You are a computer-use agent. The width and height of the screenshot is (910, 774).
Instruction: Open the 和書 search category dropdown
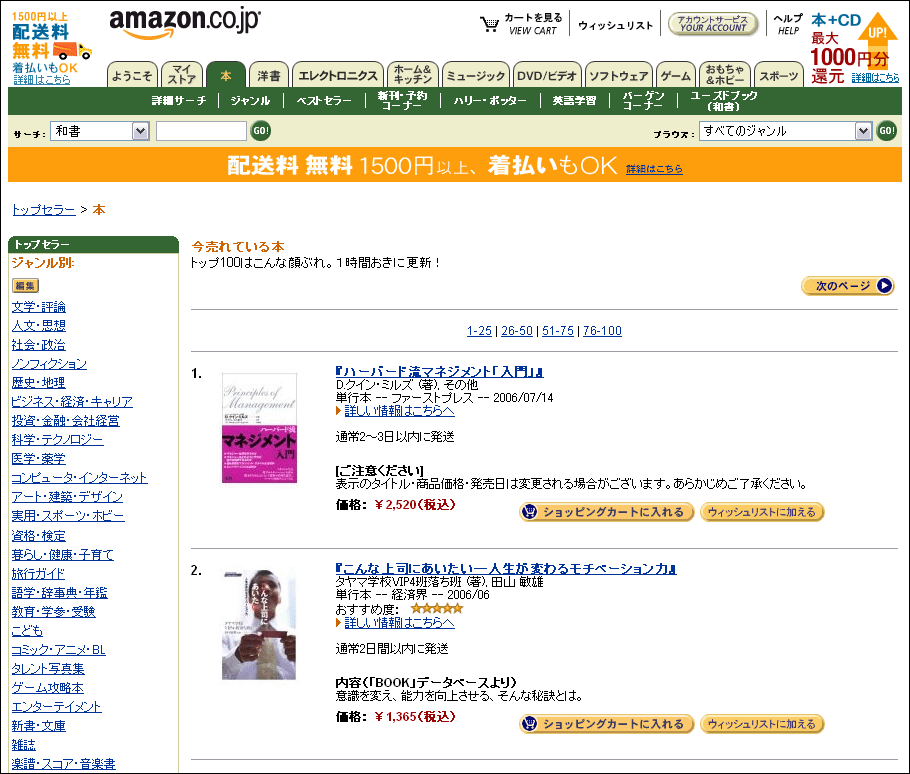[100, 131]
